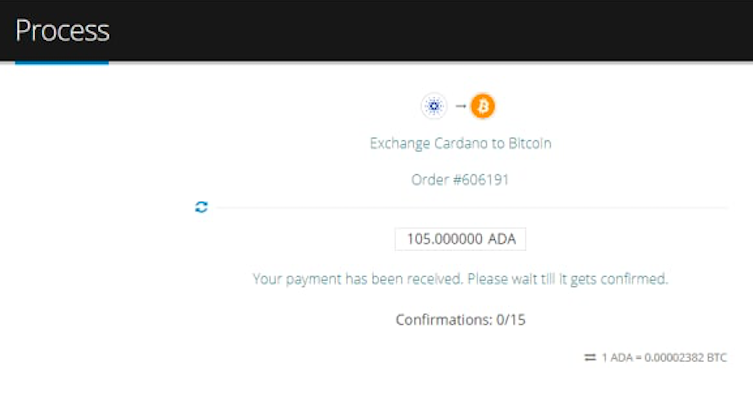Click the 0.00002382 value in rate text
The image size is (753, 393).
[674, 357]
